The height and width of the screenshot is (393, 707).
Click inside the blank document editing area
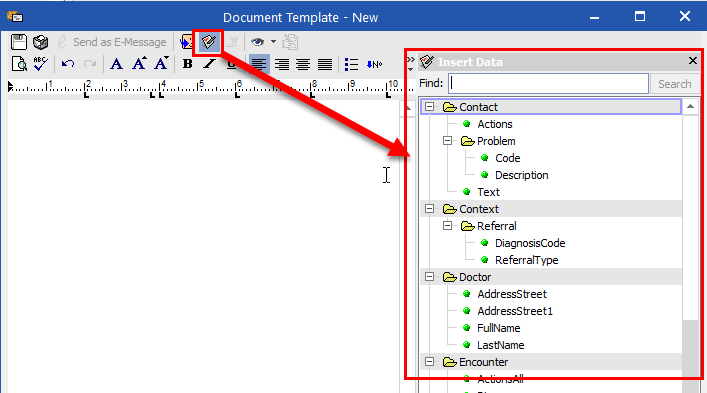tap(203, 246)
